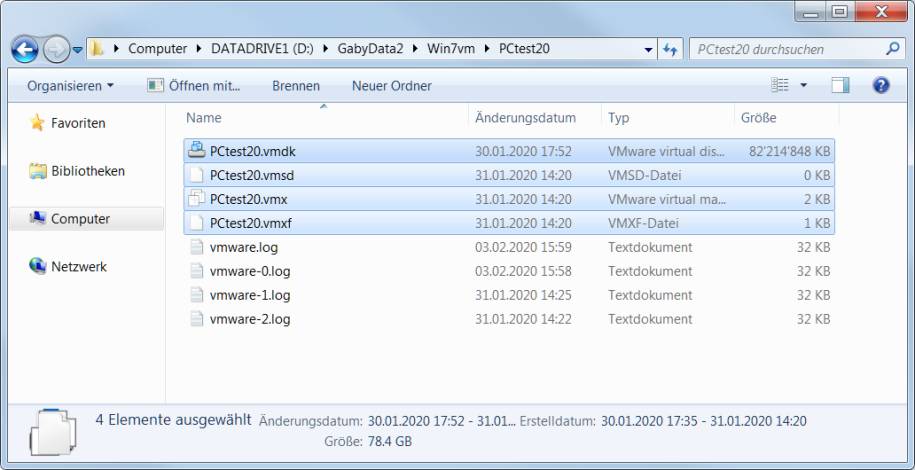Image resolution: width=915 pixels, height=470 pixels.
Task: Select Computer in the address breadcrumb
Action: tap(158, 49)
